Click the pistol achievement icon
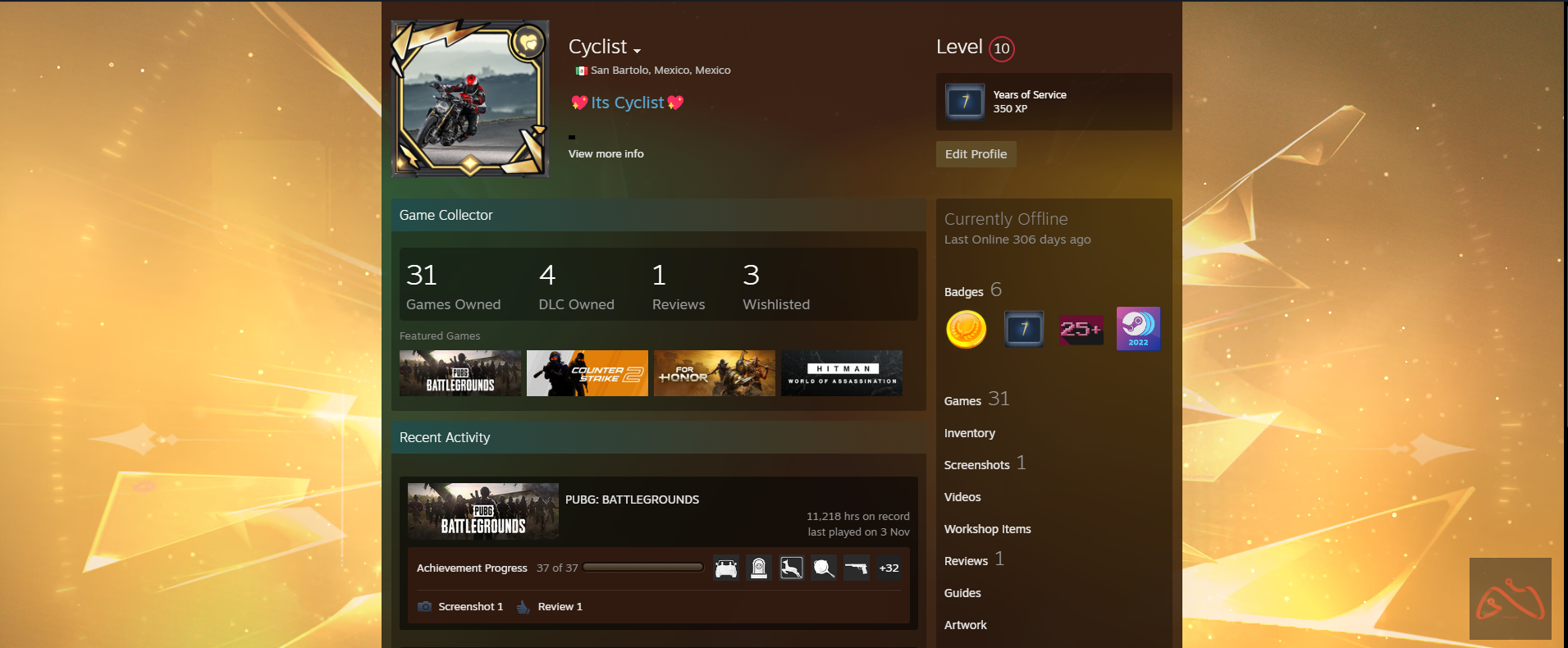The height and width of the screenshot is (648, 1568). (x=856, y=568)
